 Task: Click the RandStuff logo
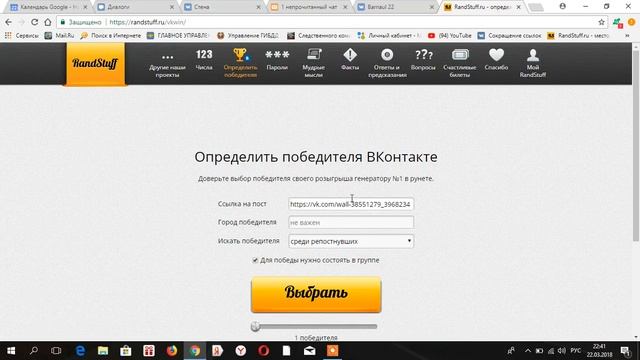[x=96, y=64]
